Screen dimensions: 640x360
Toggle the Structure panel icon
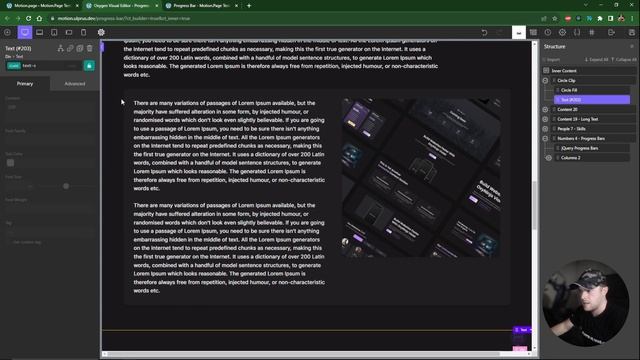click(x=533, y=32)
